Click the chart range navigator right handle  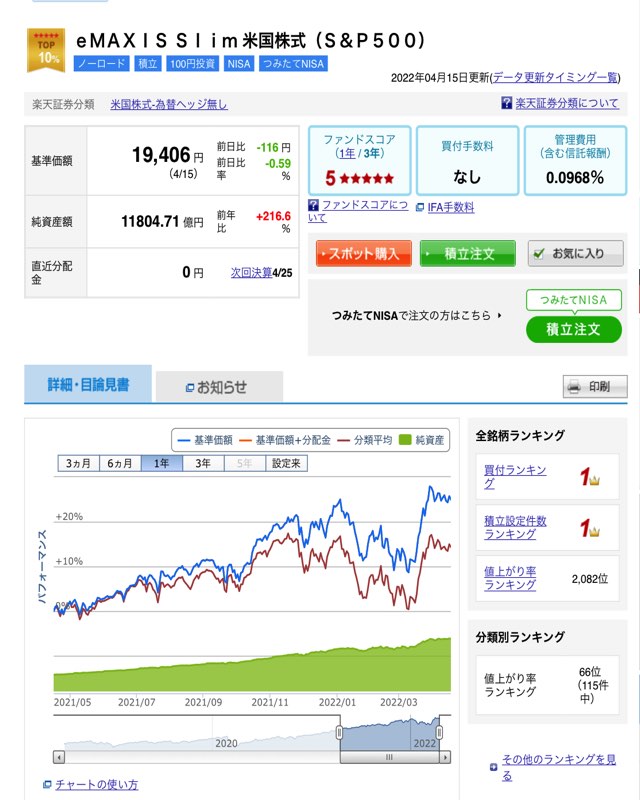439,735
